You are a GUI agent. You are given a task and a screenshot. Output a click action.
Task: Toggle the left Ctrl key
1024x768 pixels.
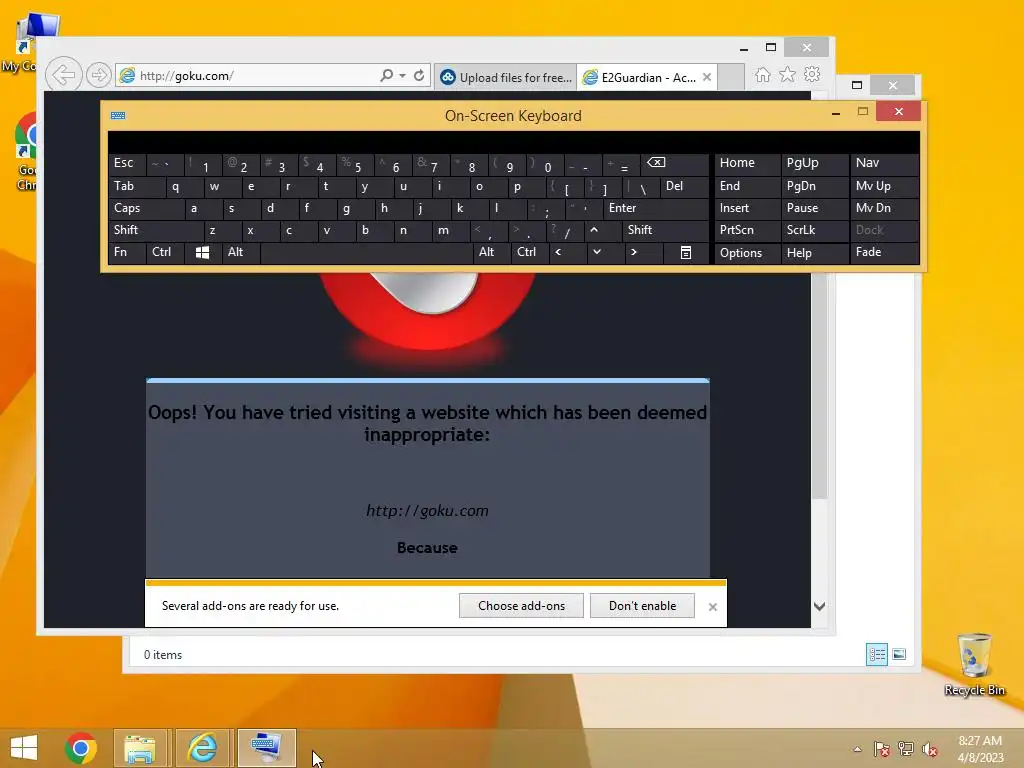coord(165,252)
